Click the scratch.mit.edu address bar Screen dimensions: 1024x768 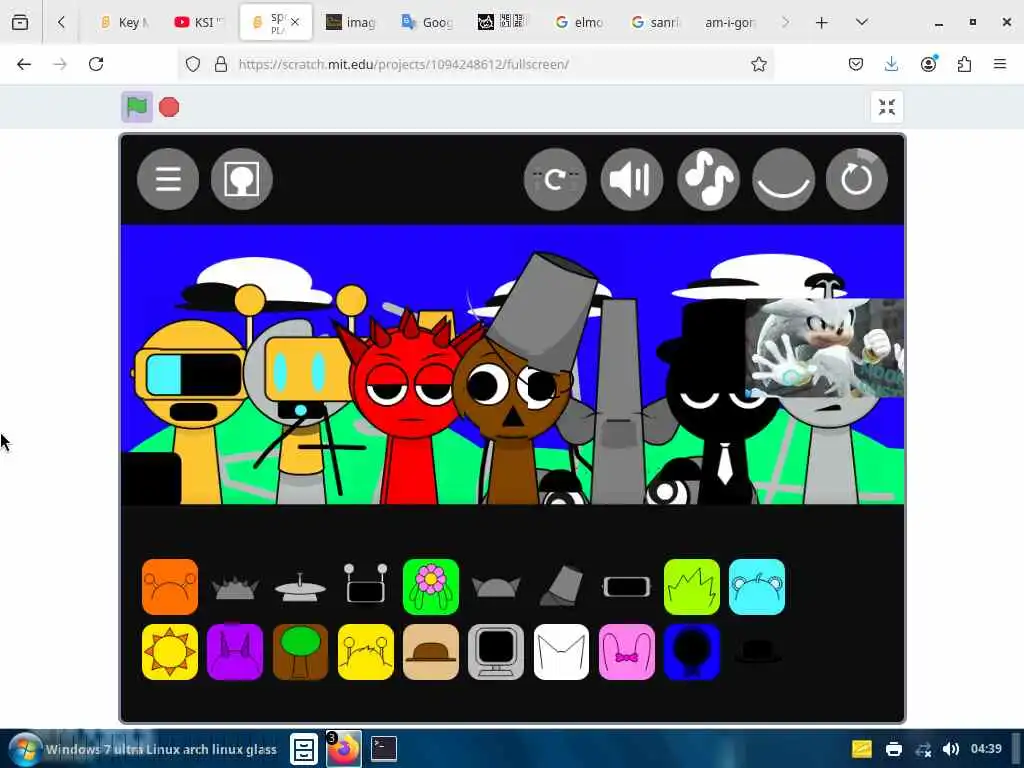[x=475, y=64]
